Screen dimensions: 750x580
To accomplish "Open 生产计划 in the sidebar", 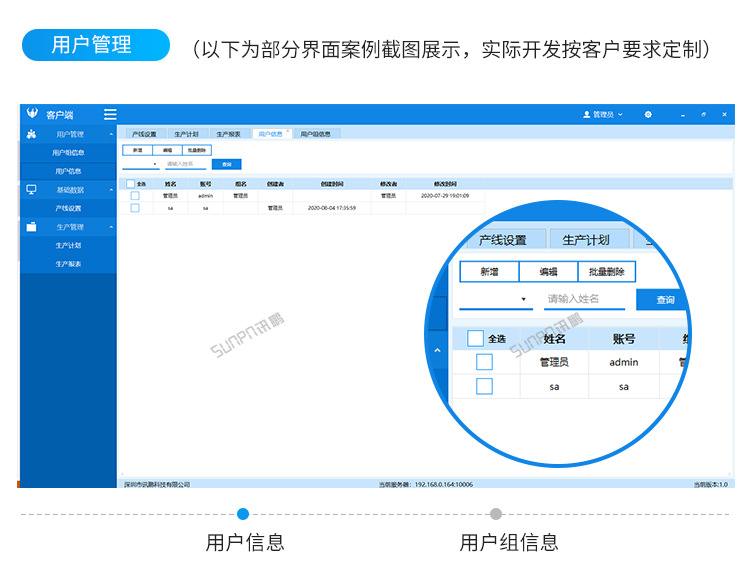I will 68,245.
